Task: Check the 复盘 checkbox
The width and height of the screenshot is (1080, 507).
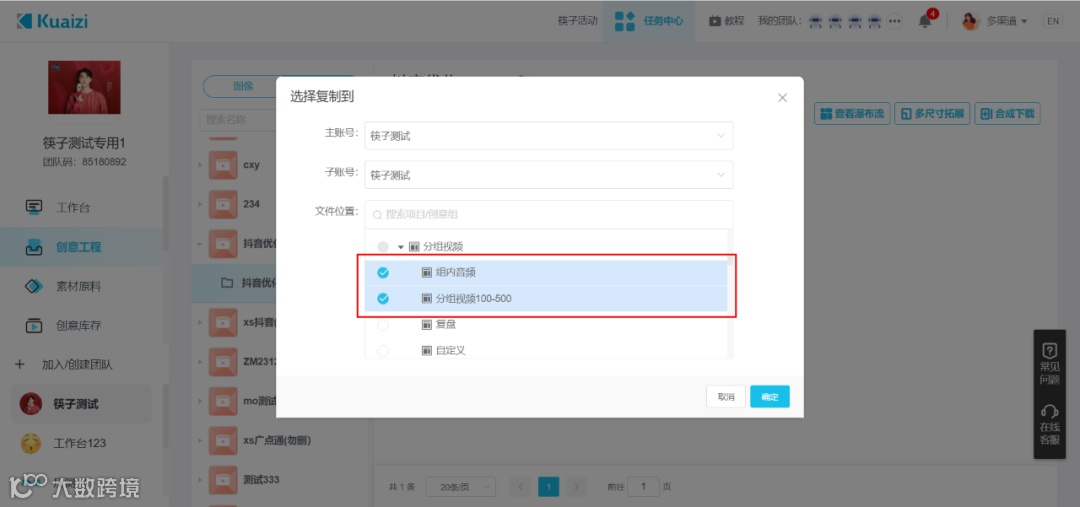Action: coord(383,324)
